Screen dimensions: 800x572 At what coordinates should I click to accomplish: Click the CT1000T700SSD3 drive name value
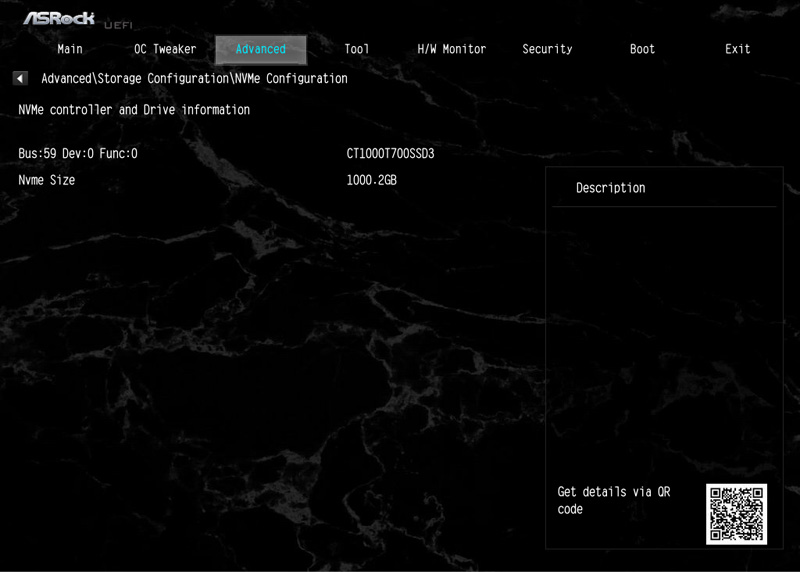(x=390, y=154)
